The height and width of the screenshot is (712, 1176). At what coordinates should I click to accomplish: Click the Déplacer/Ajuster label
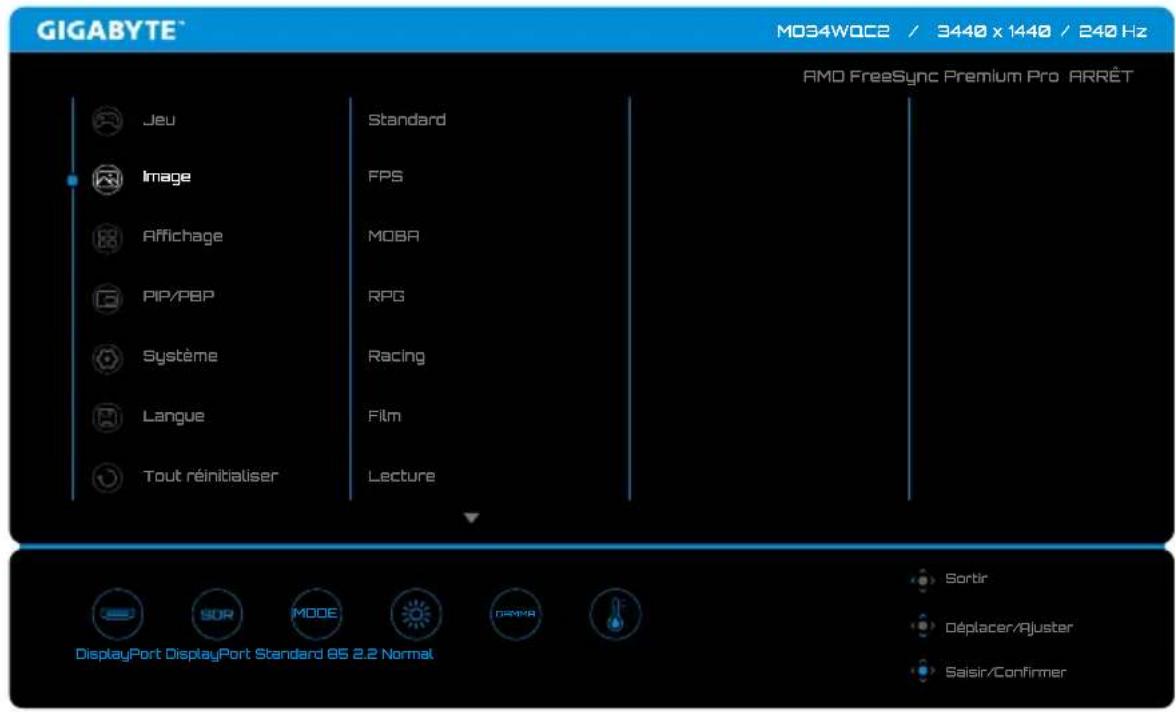1009,628
